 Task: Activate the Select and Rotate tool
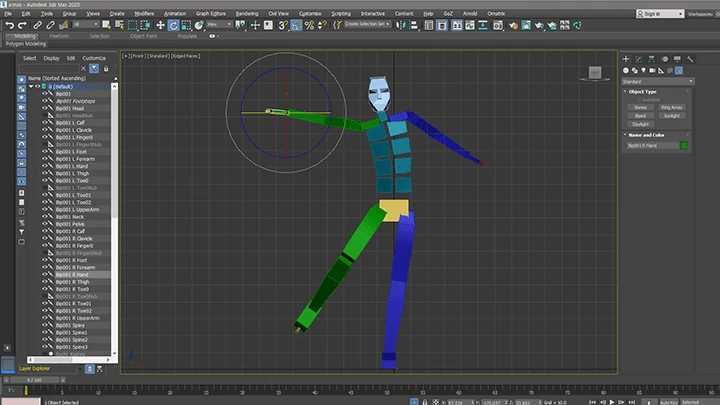click(173, 25)
